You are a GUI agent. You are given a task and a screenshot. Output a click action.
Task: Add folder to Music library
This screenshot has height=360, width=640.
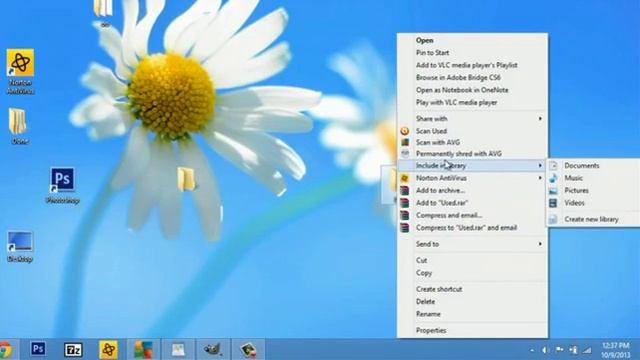[x=594, y=178]
